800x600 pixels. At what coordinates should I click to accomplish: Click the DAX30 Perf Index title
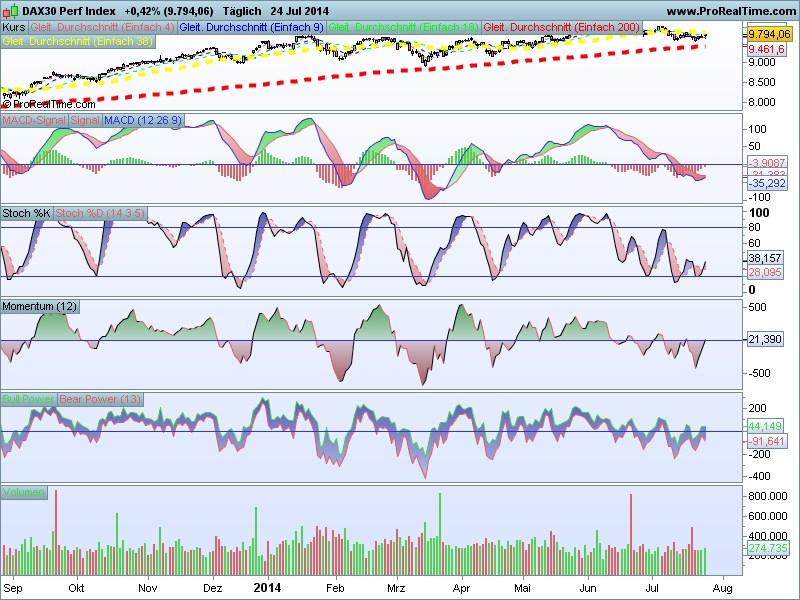tap(69, 11)
